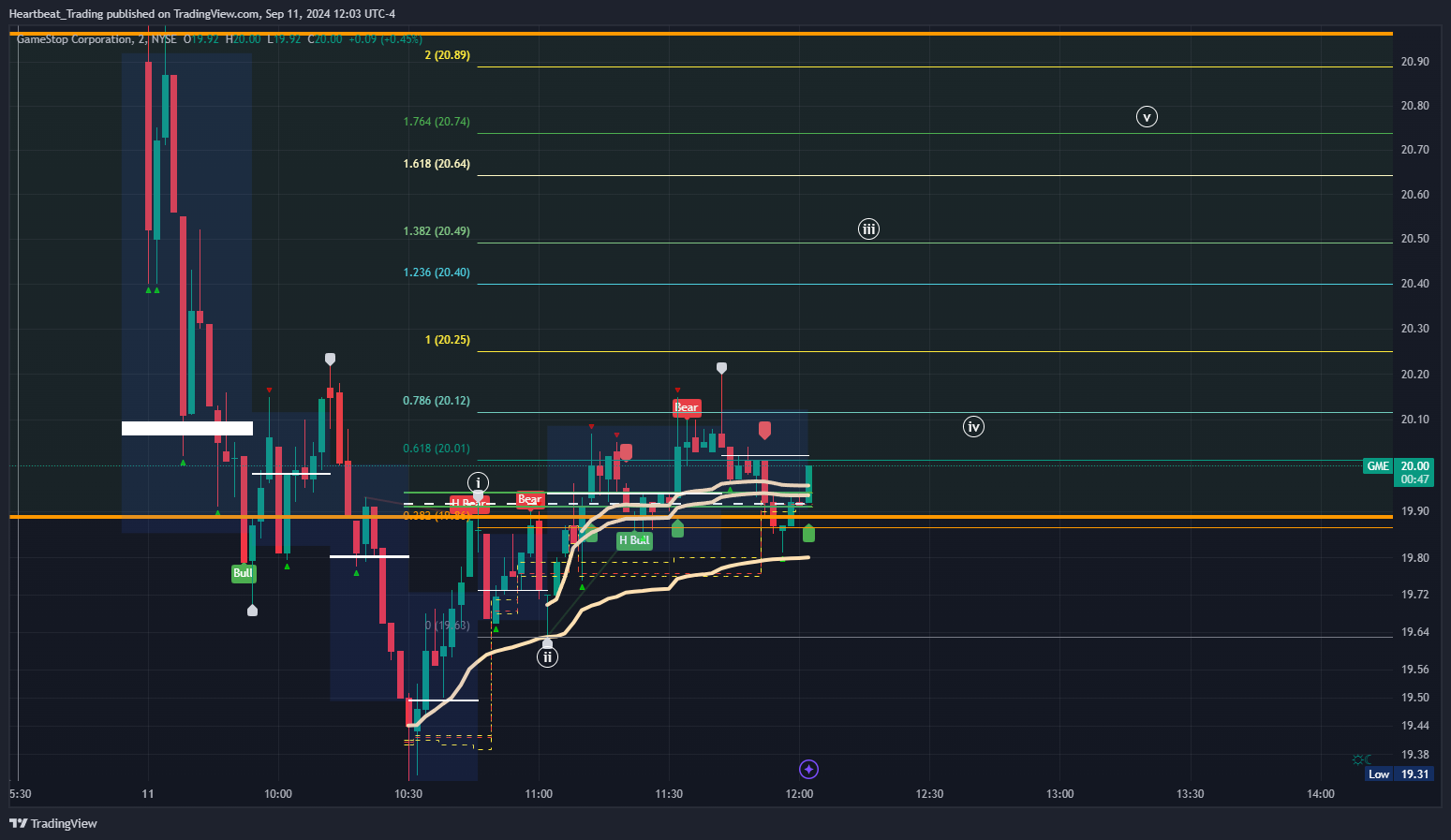Click the 19.31 low price tag
The width and height of the screenshot is (1451, 840).
pos(1414,774)
